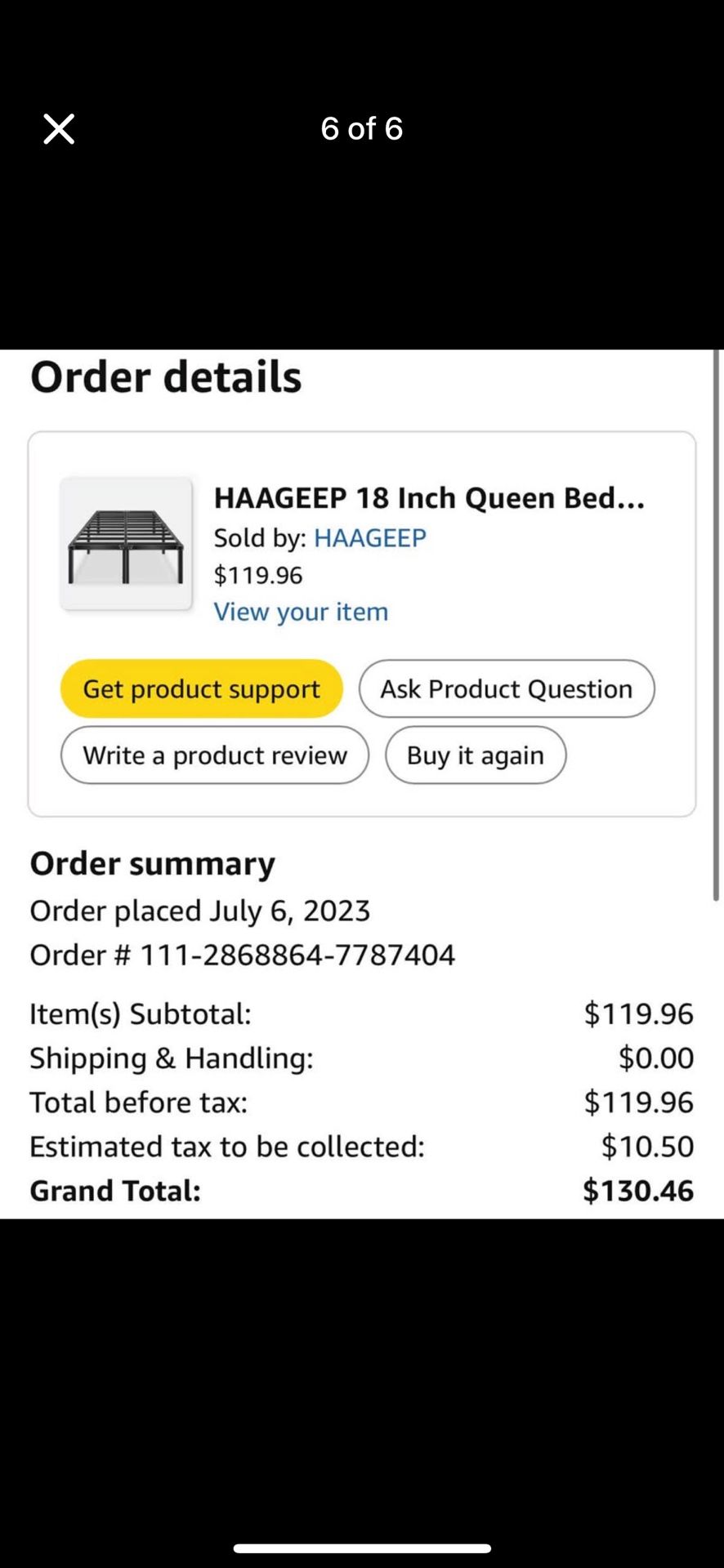Click the $119.96 price under the seller name
724x1568 pixels.
click(258, 575)
